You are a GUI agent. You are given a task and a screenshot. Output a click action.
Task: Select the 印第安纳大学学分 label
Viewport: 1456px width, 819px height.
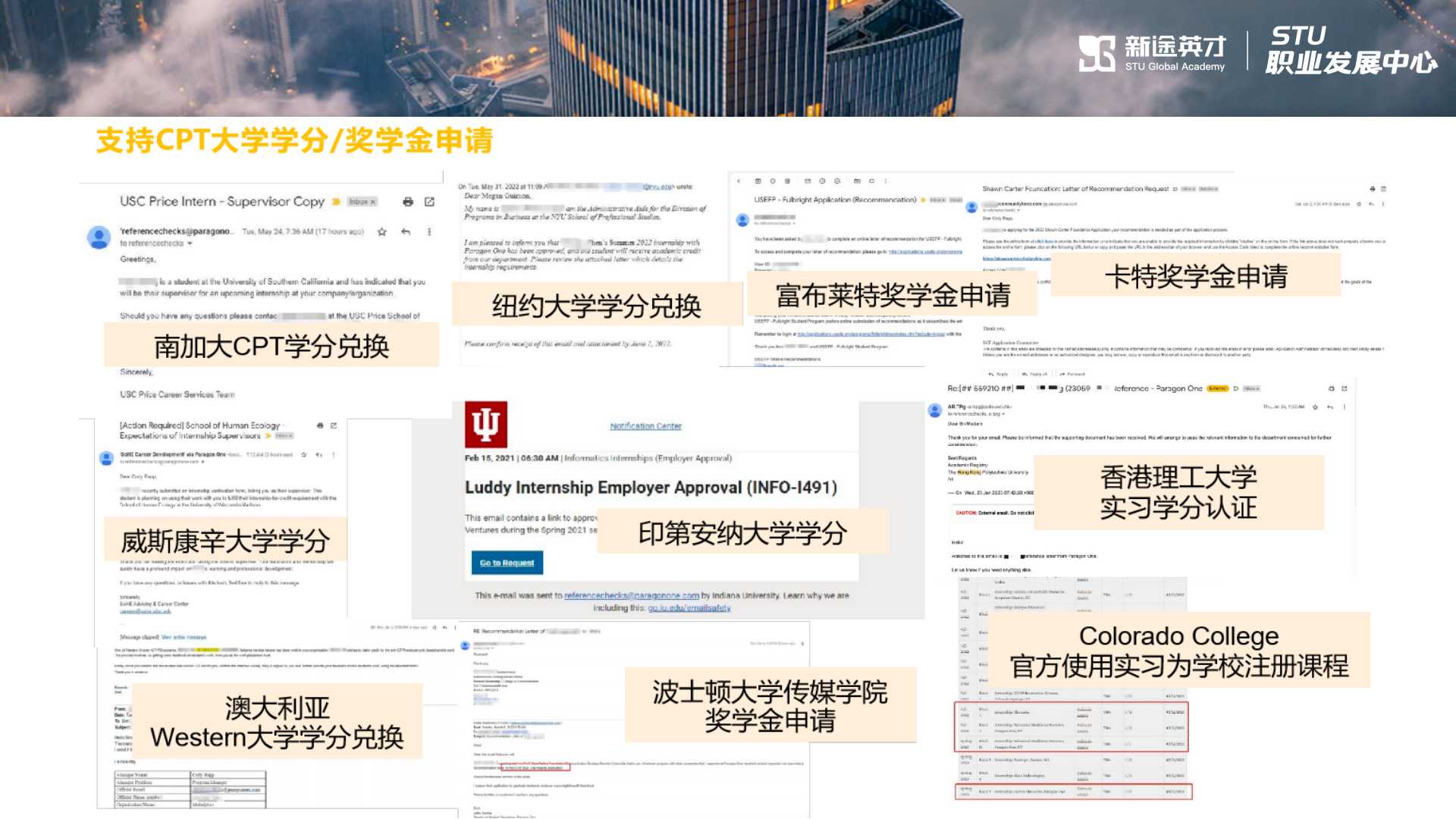point(742,532)
